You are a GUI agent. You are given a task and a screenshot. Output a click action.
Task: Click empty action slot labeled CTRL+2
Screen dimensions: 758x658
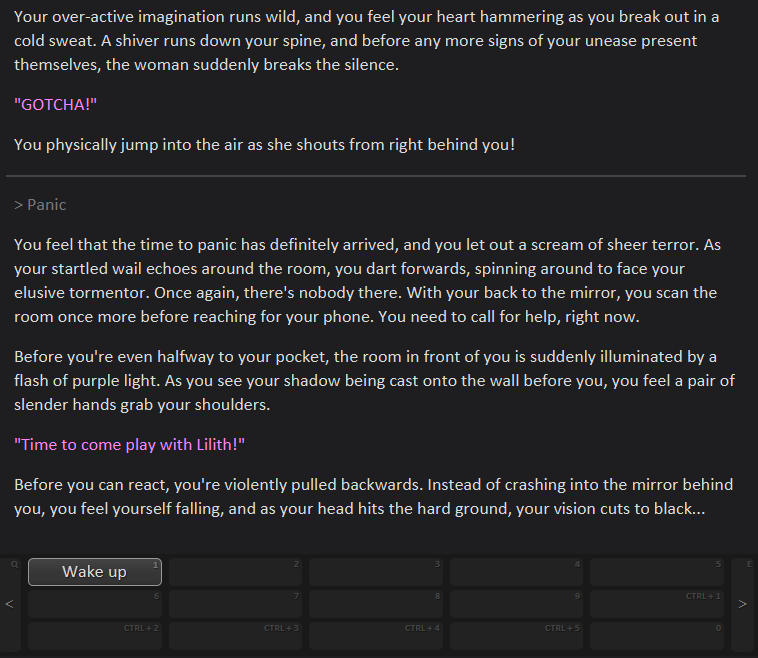[x=95, y=636]
